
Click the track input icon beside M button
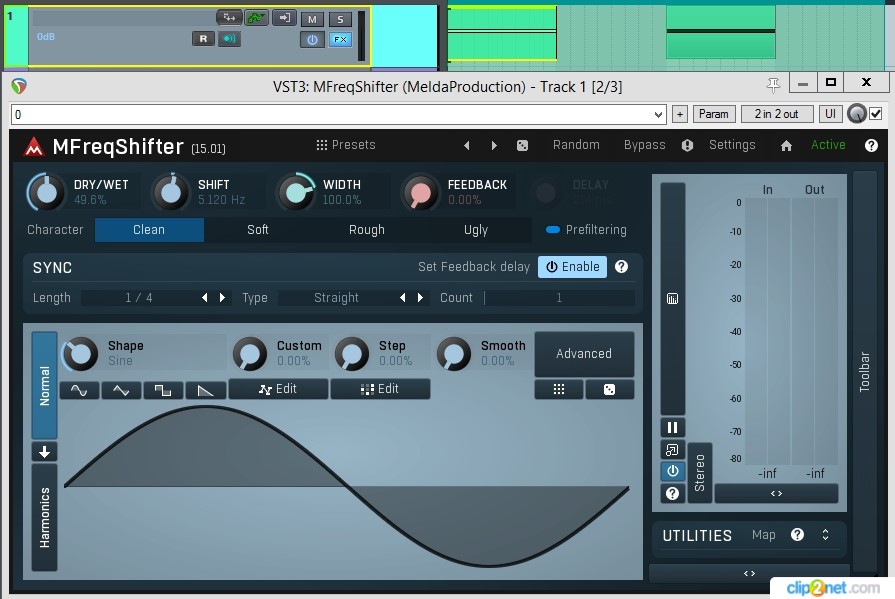(284, 18)
